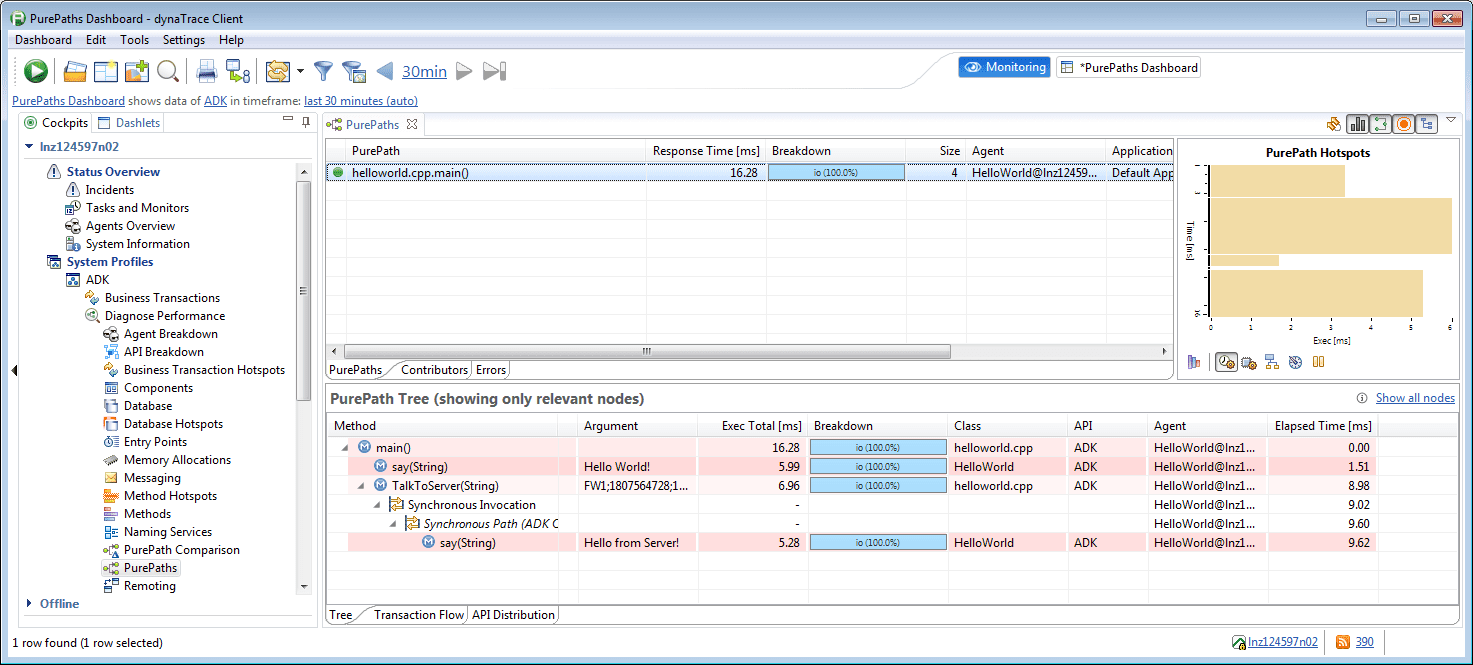Switch to the API Distribution tab
1473x665 pixels.
point(513,615)
